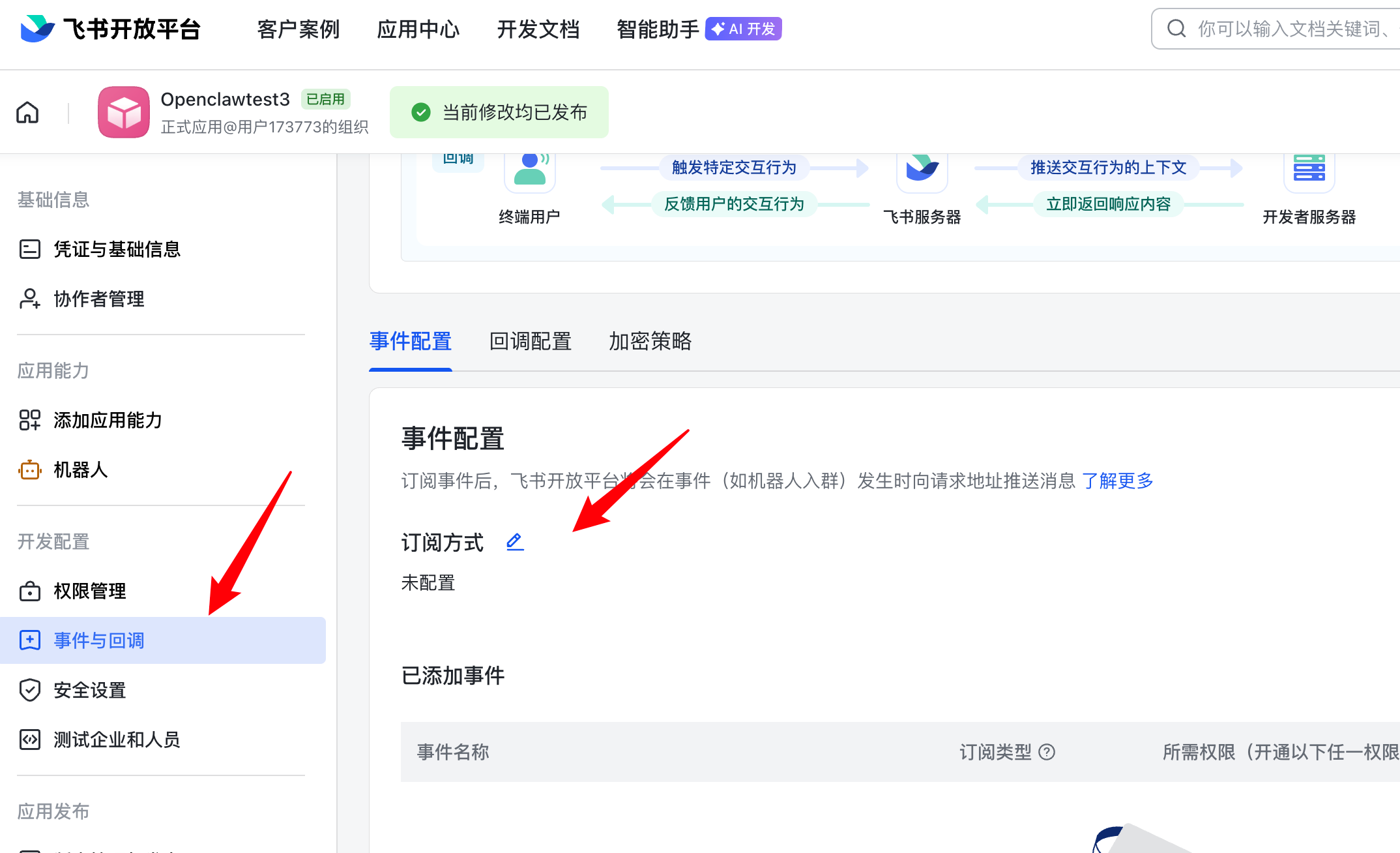
Task: Click the home icon
Action: [x=27, y=112]
